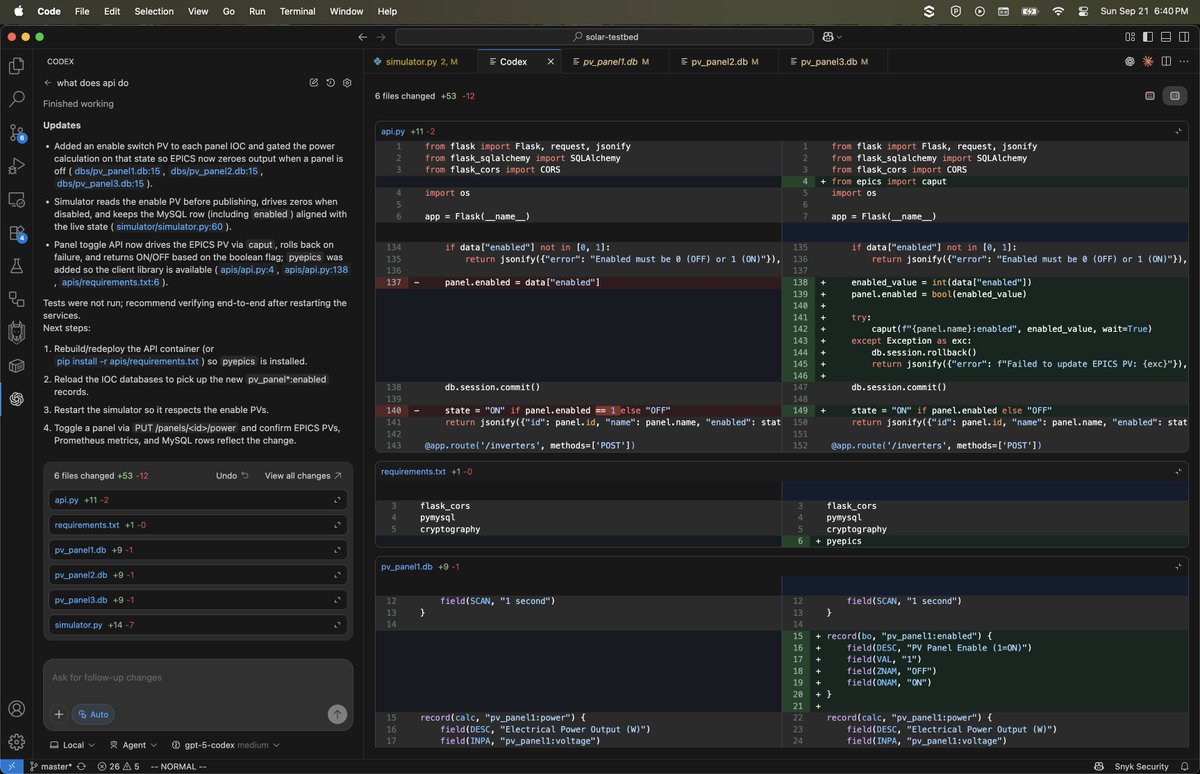Open the gpt-5-codex model dropdown
The height and width of the screenshot is (774, 1200).
click(x=213, y=745)
